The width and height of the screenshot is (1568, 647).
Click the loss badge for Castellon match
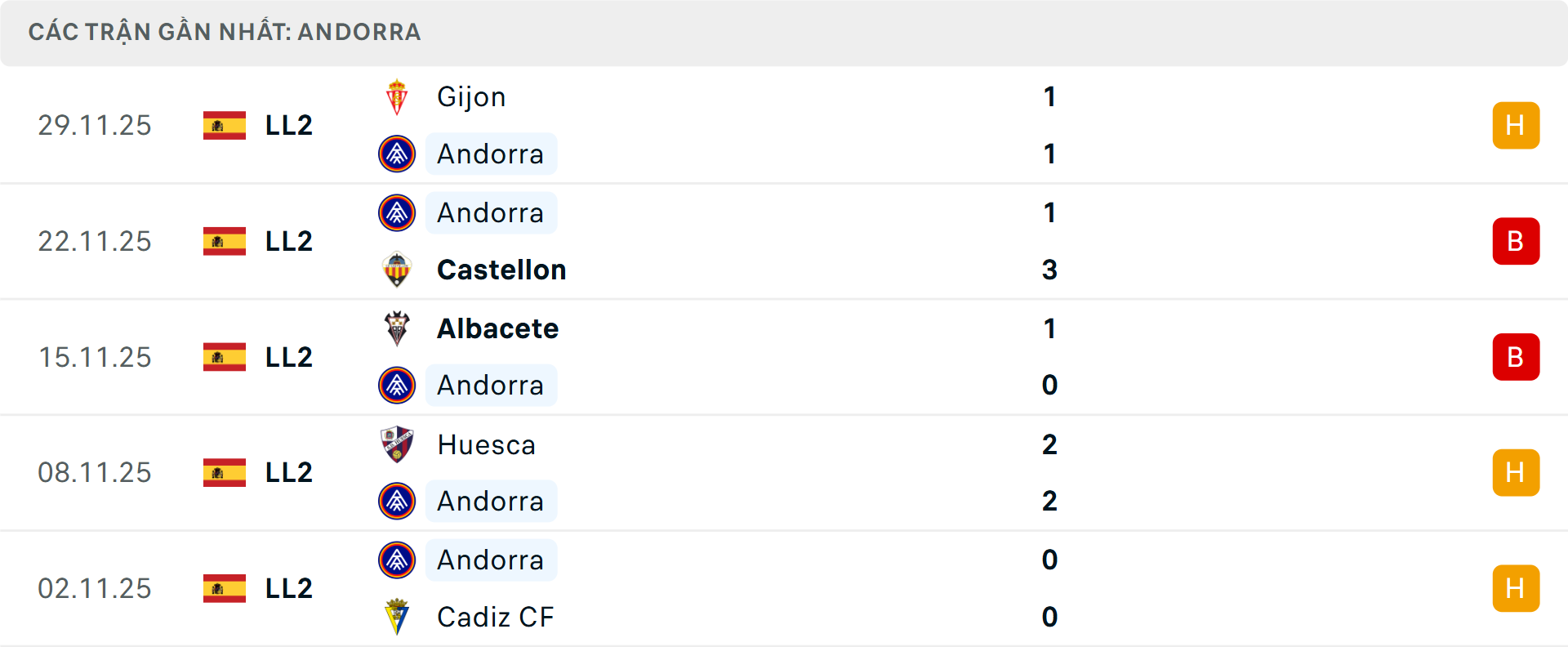tap(1516, 241)
